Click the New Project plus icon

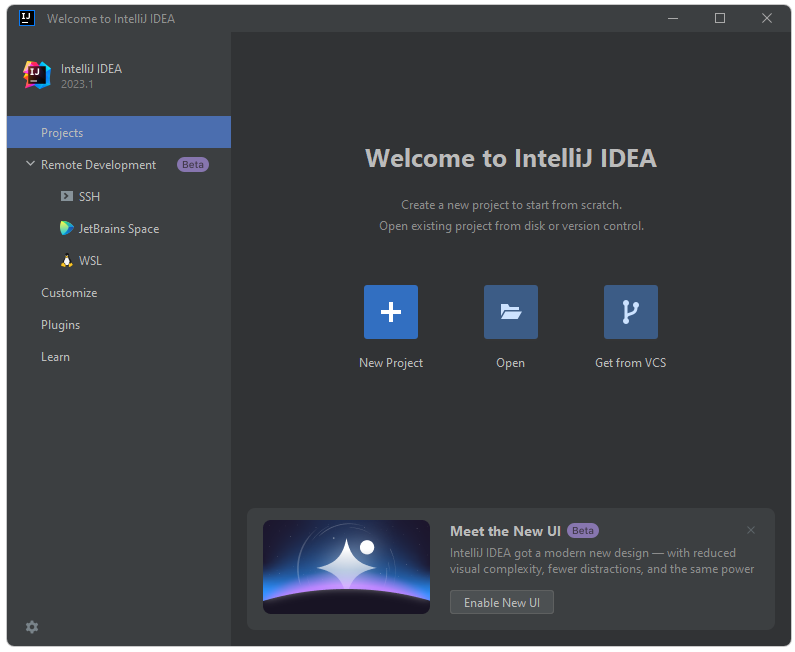tap(391, 312)
